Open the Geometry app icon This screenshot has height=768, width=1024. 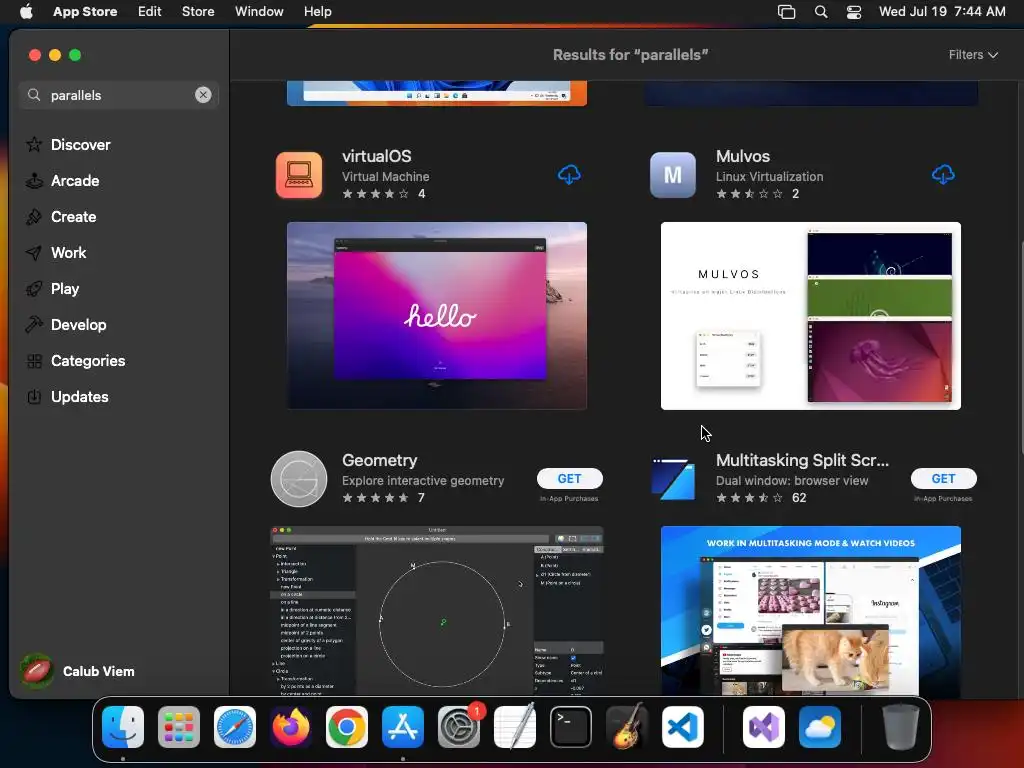click(x=299, y=479)
